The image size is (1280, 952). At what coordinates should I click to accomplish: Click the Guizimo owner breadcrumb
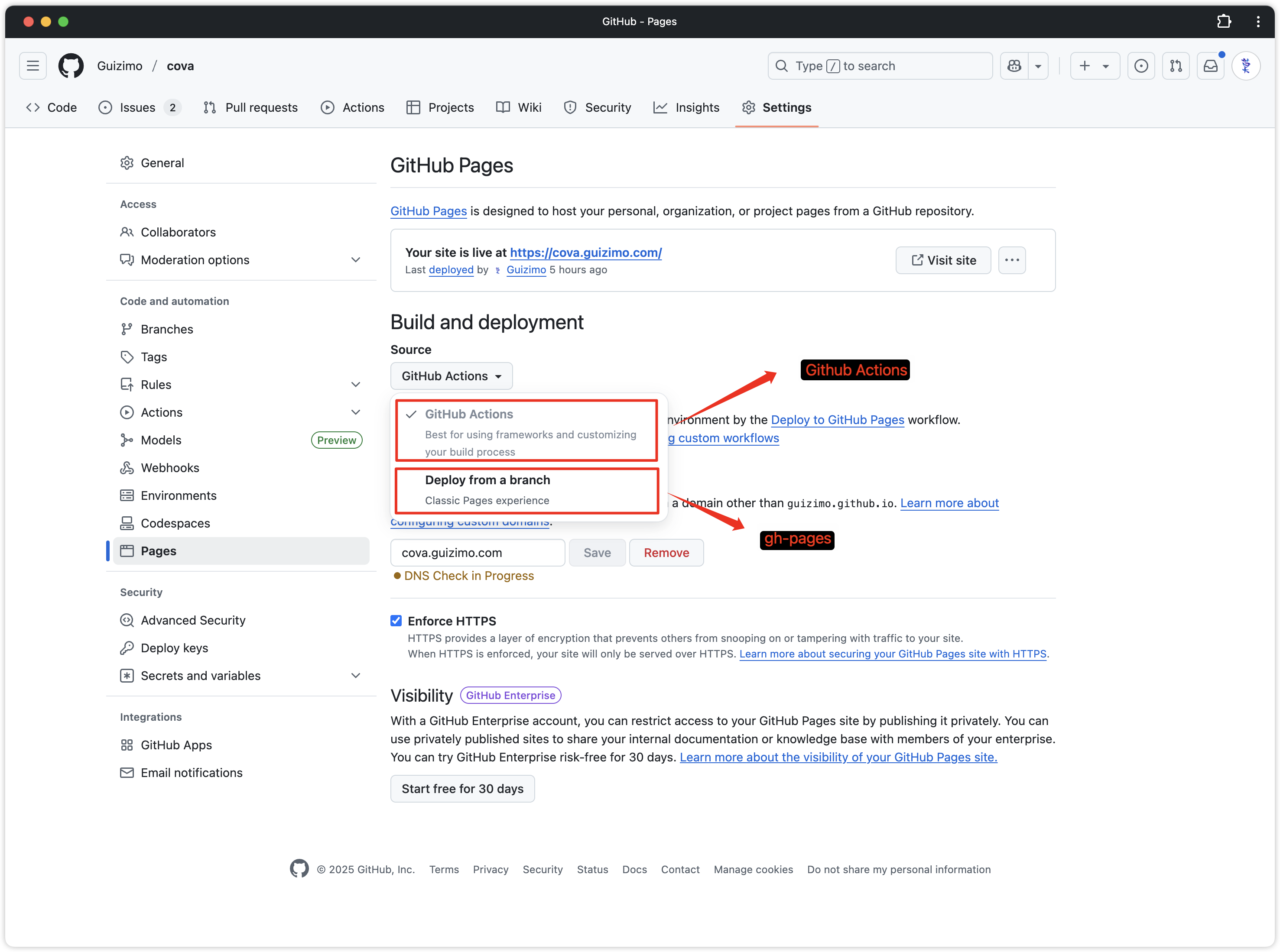[120, 66]
